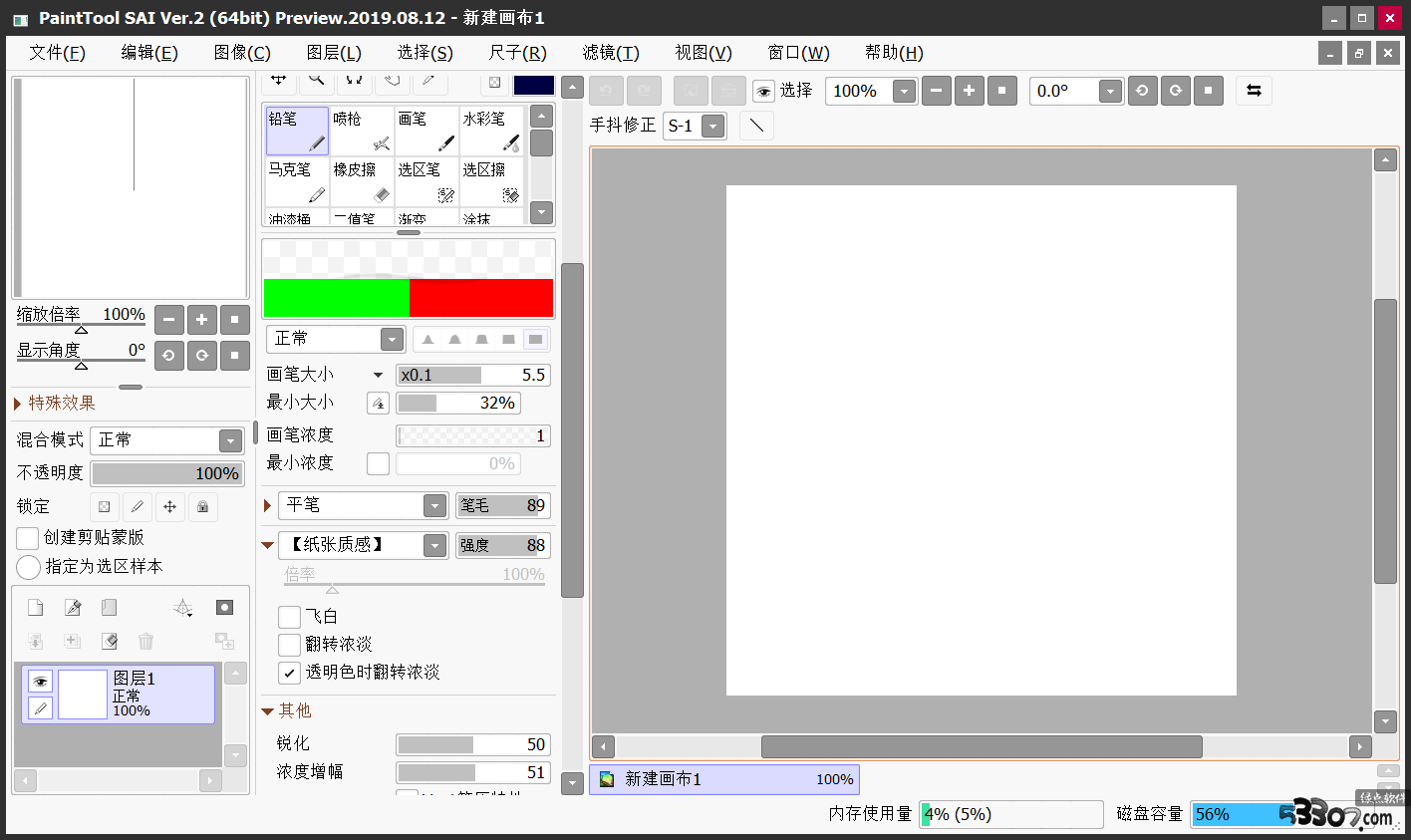Click the tool list scroll down arrow
The width and height of the screenshot is (1411, 840).
pos(541,212)
